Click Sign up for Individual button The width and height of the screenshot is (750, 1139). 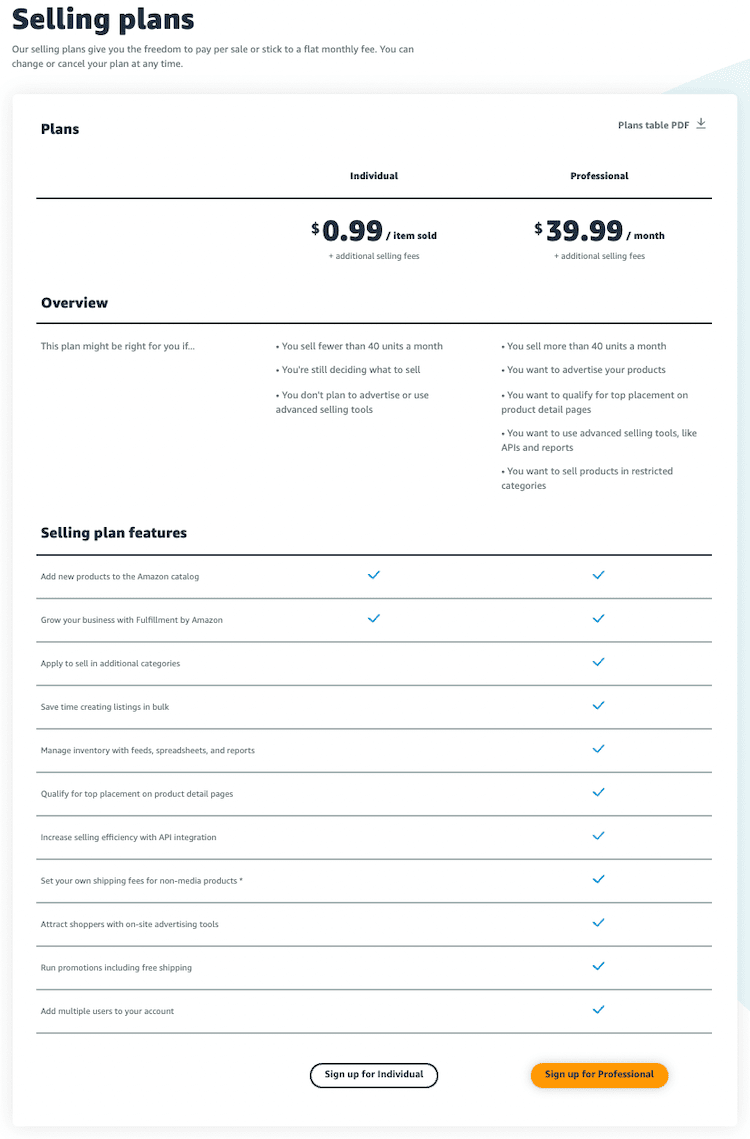374,1075
